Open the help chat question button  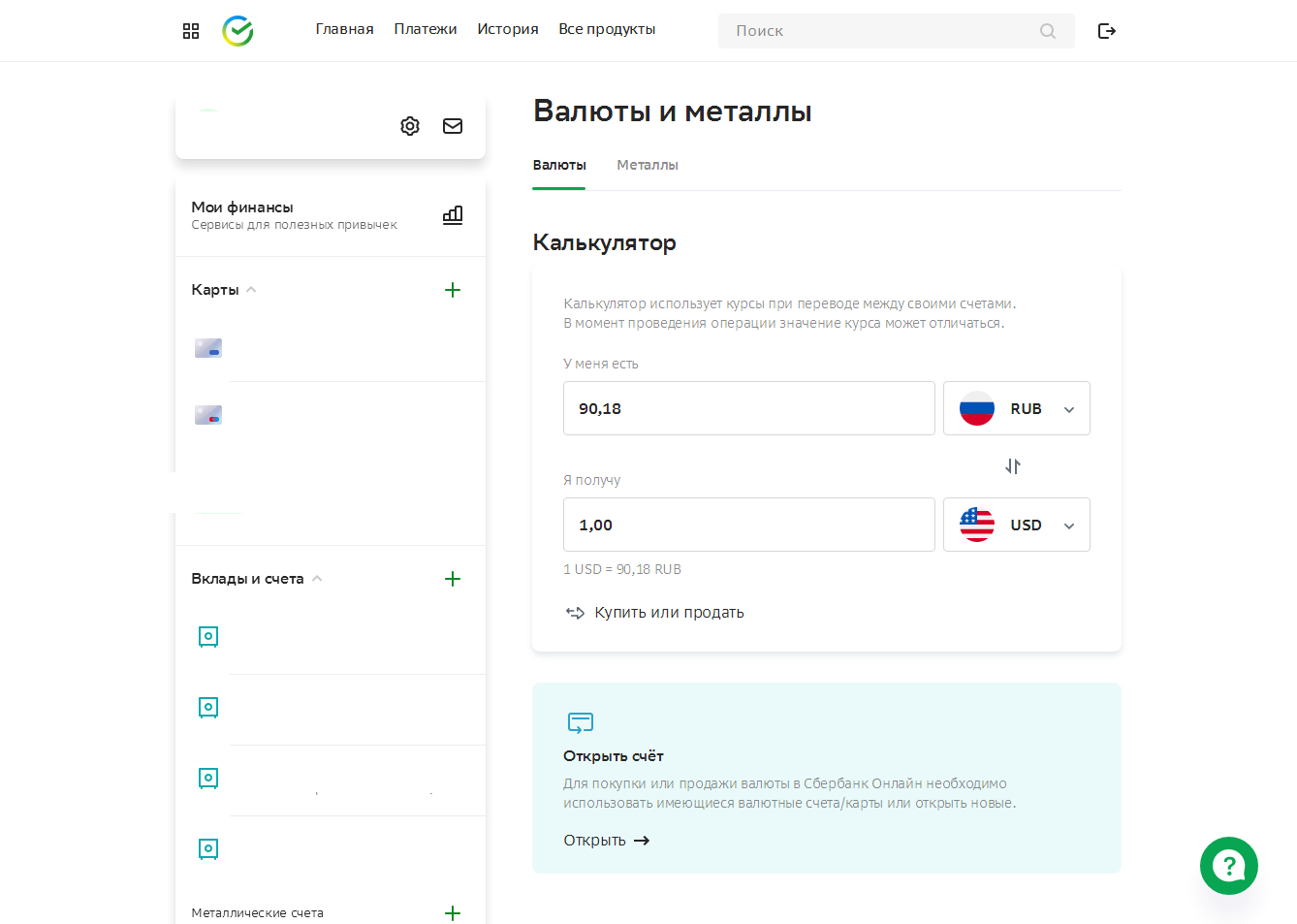1228,866
